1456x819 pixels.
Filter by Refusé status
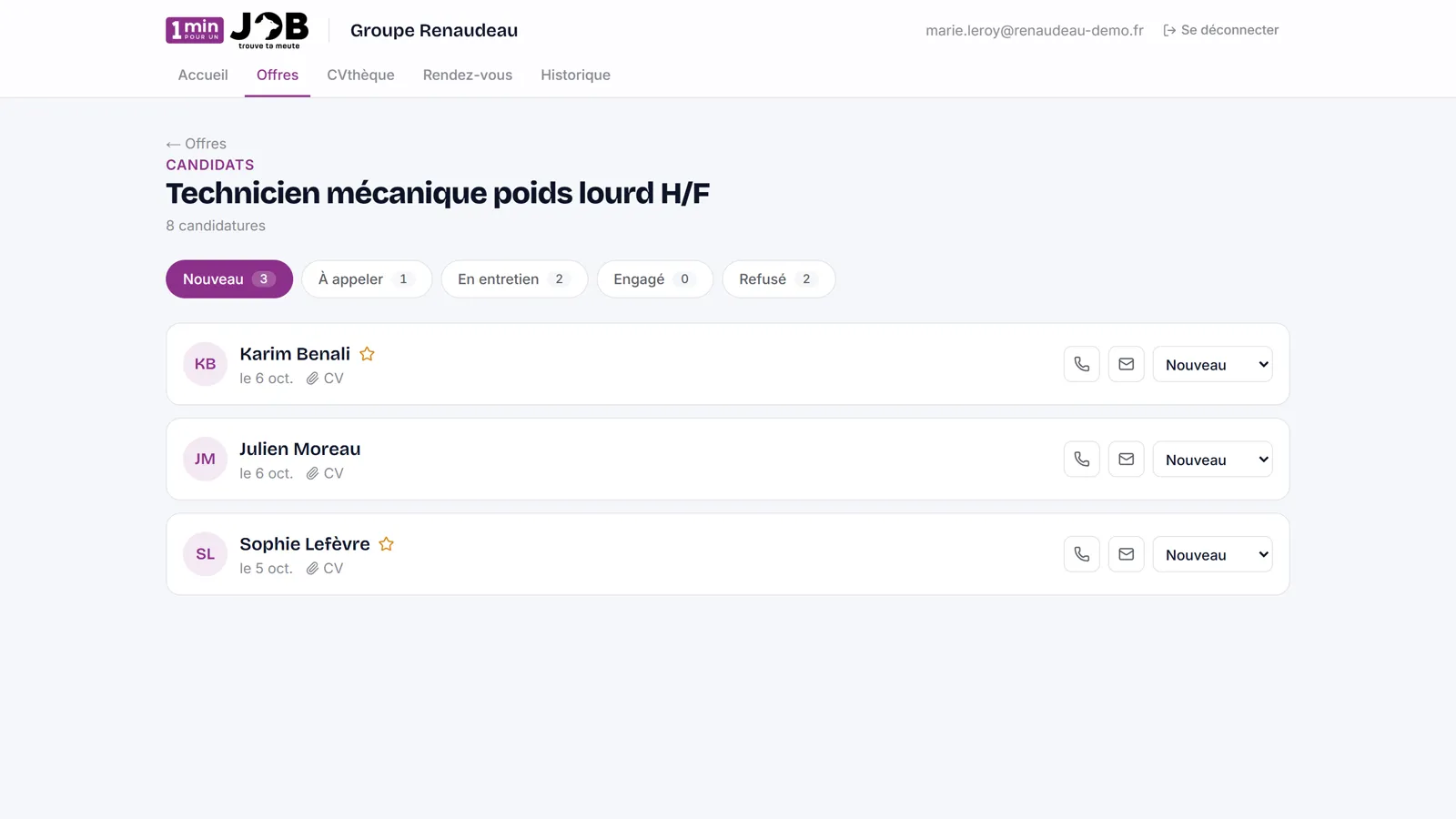779,279
